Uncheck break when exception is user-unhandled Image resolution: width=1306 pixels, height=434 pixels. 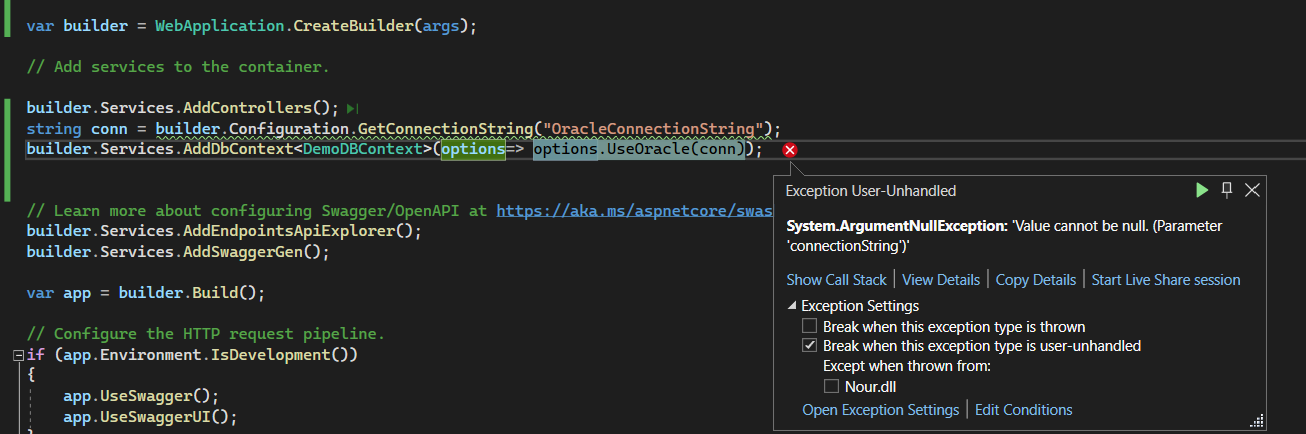(810, 346)
